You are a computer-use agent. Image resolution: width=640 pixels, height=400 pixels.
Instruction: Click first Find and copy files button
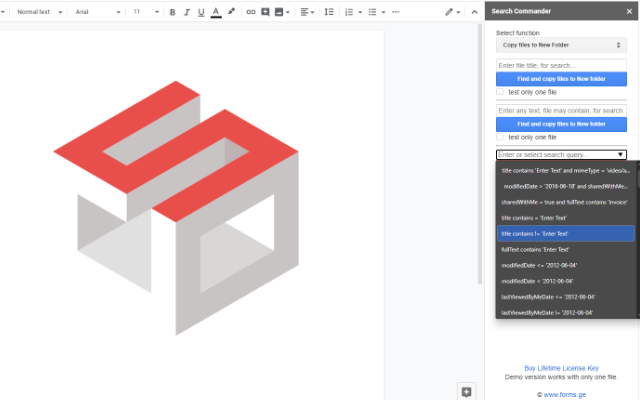coord(561,79)
